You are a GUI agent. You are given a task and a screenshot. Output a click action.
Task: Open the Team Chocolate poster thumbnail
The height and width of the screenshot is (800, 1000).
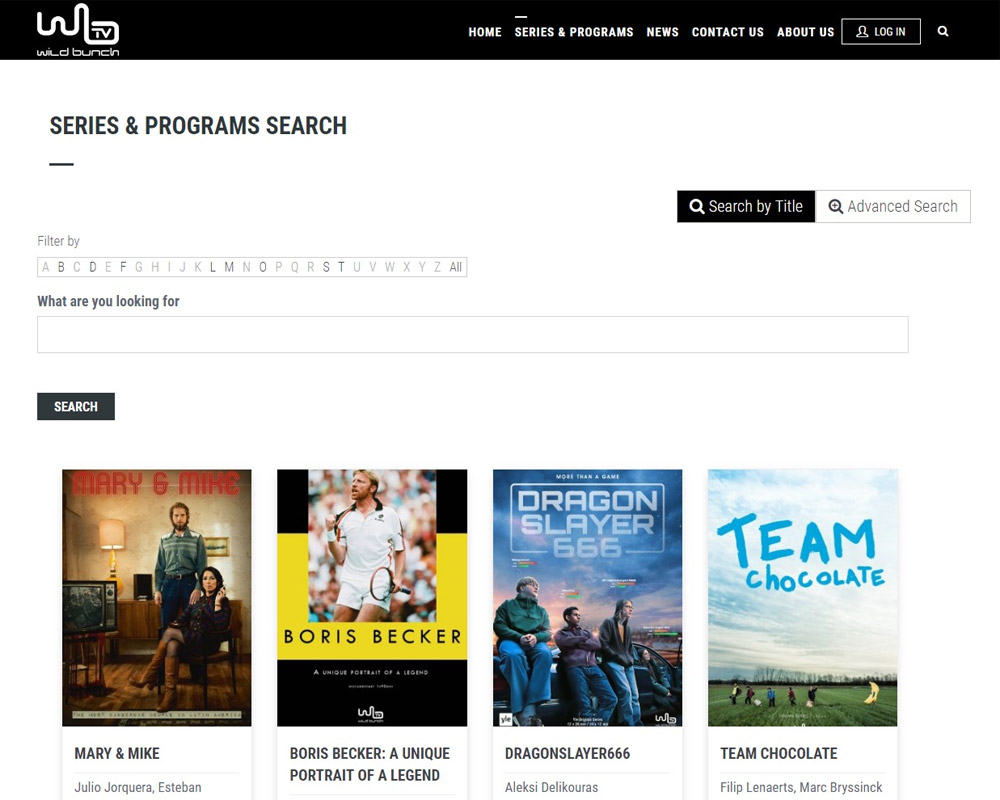click(x=803, y=598)
